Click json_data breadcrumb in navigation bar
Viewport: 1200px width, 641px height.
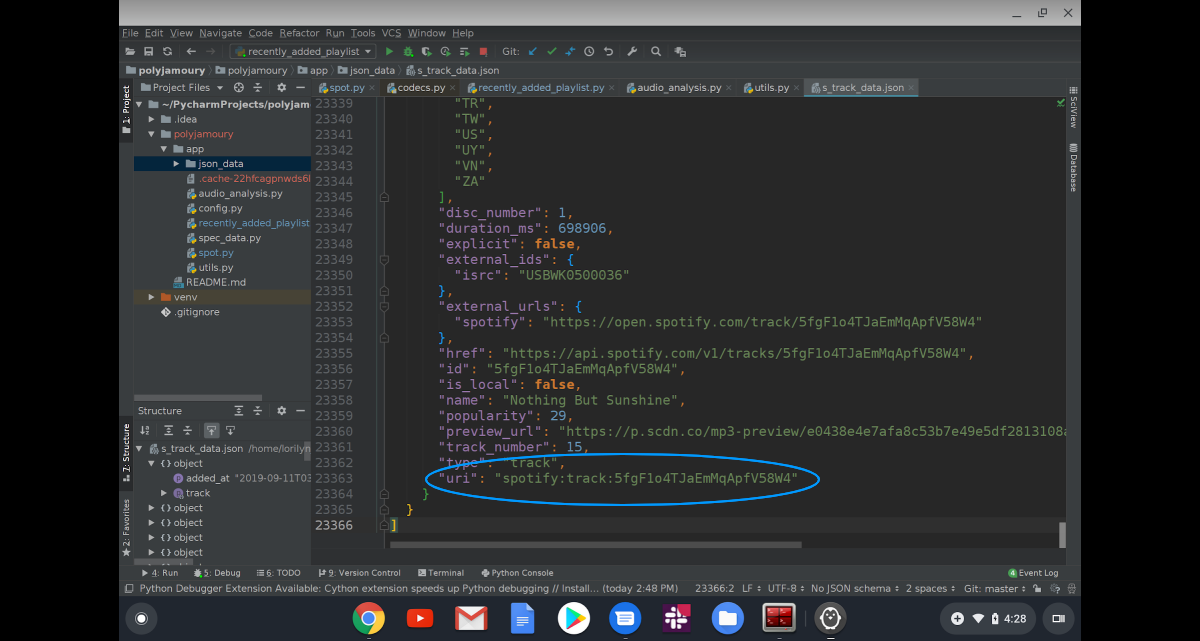tap(366, 70)
